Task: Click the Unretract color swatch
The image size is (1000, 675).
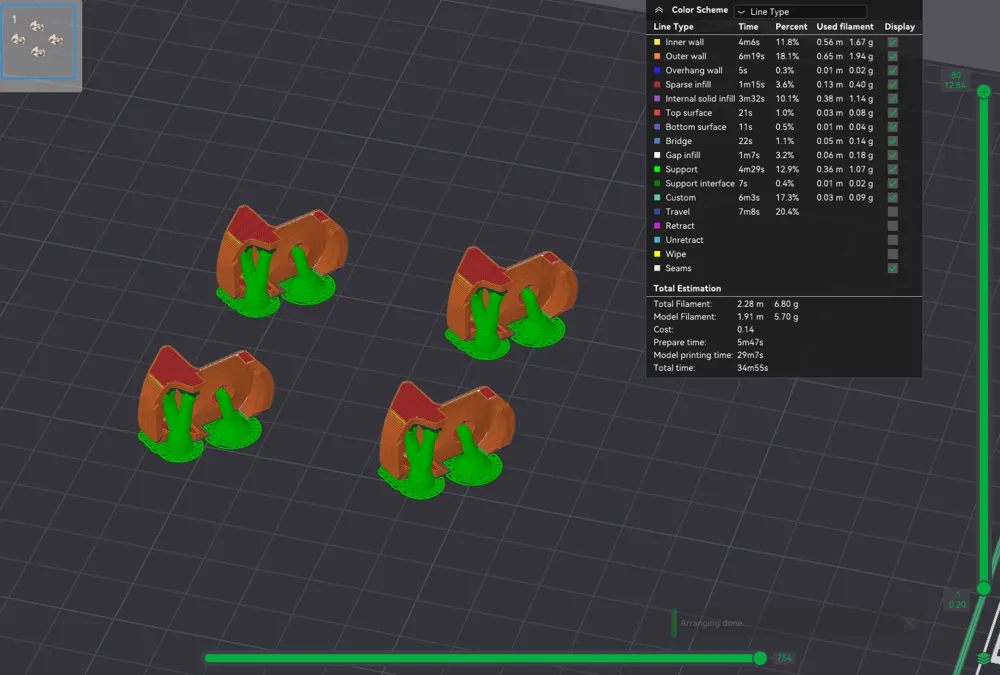Action: 657,240
